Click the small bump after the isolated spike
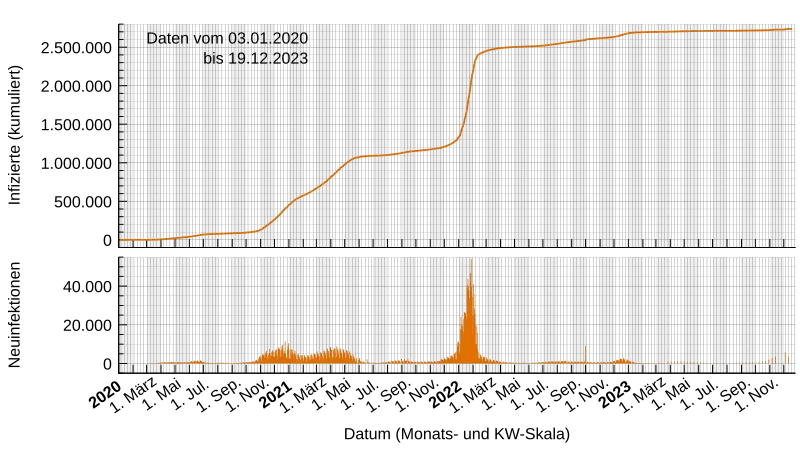Screen dimensions: 800x450 pos(623,360)
